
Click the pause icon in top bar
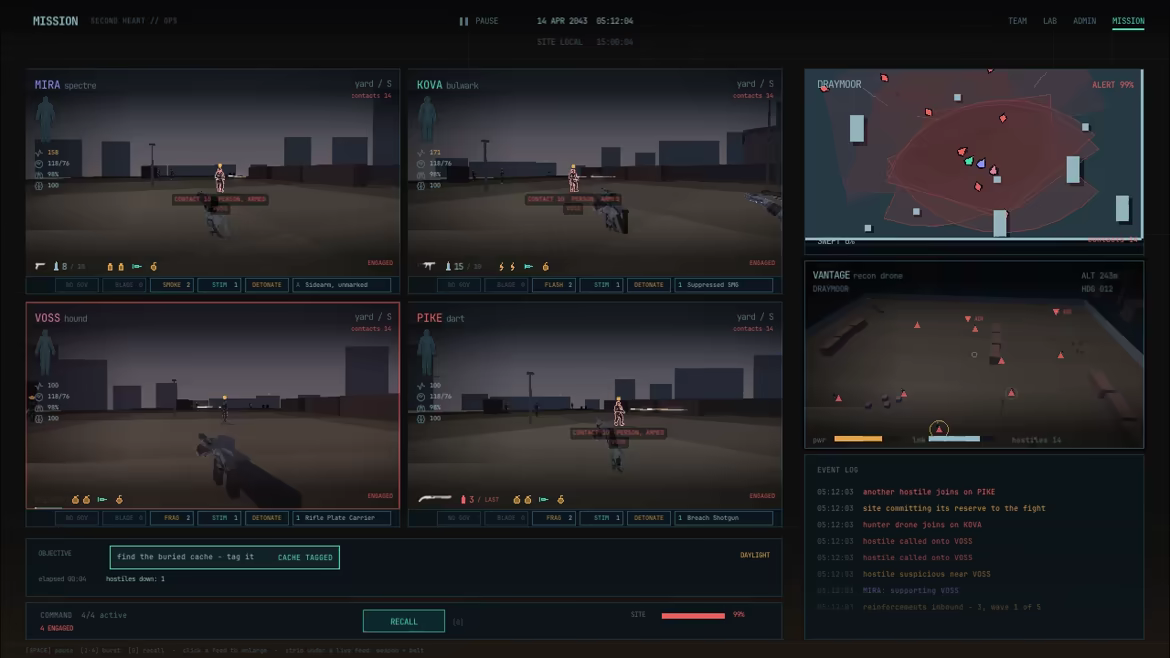tap(463, 21)
